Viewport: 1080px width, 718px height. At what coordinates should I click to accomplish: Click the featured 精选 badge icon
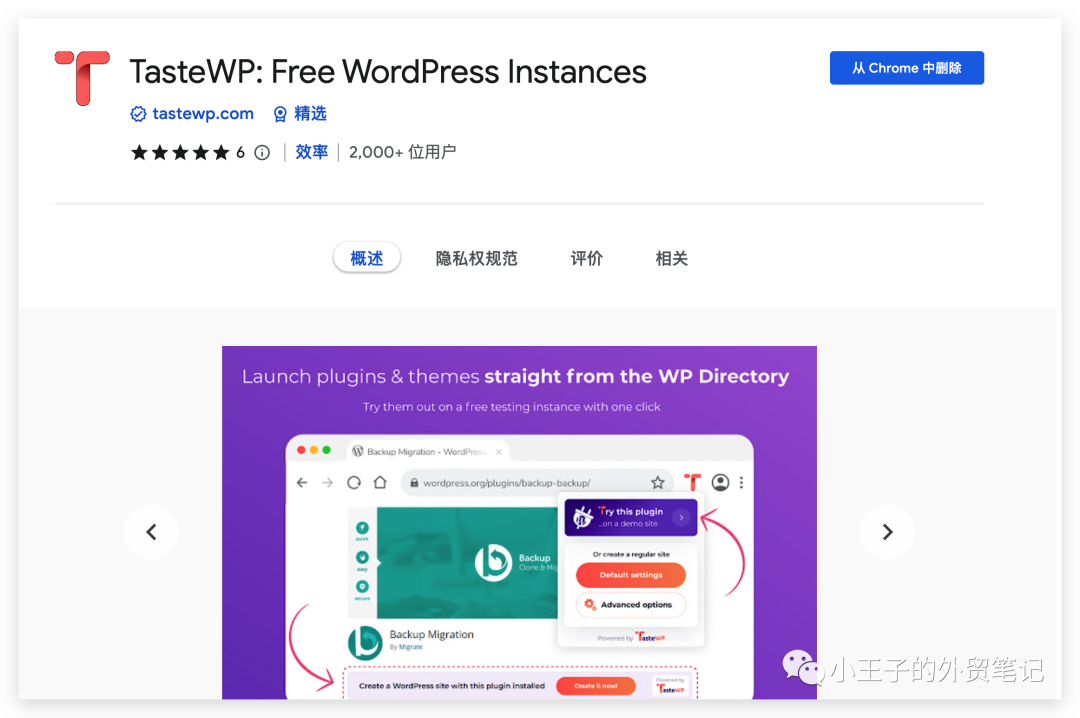pyautogui.click(x=280, y=114)
